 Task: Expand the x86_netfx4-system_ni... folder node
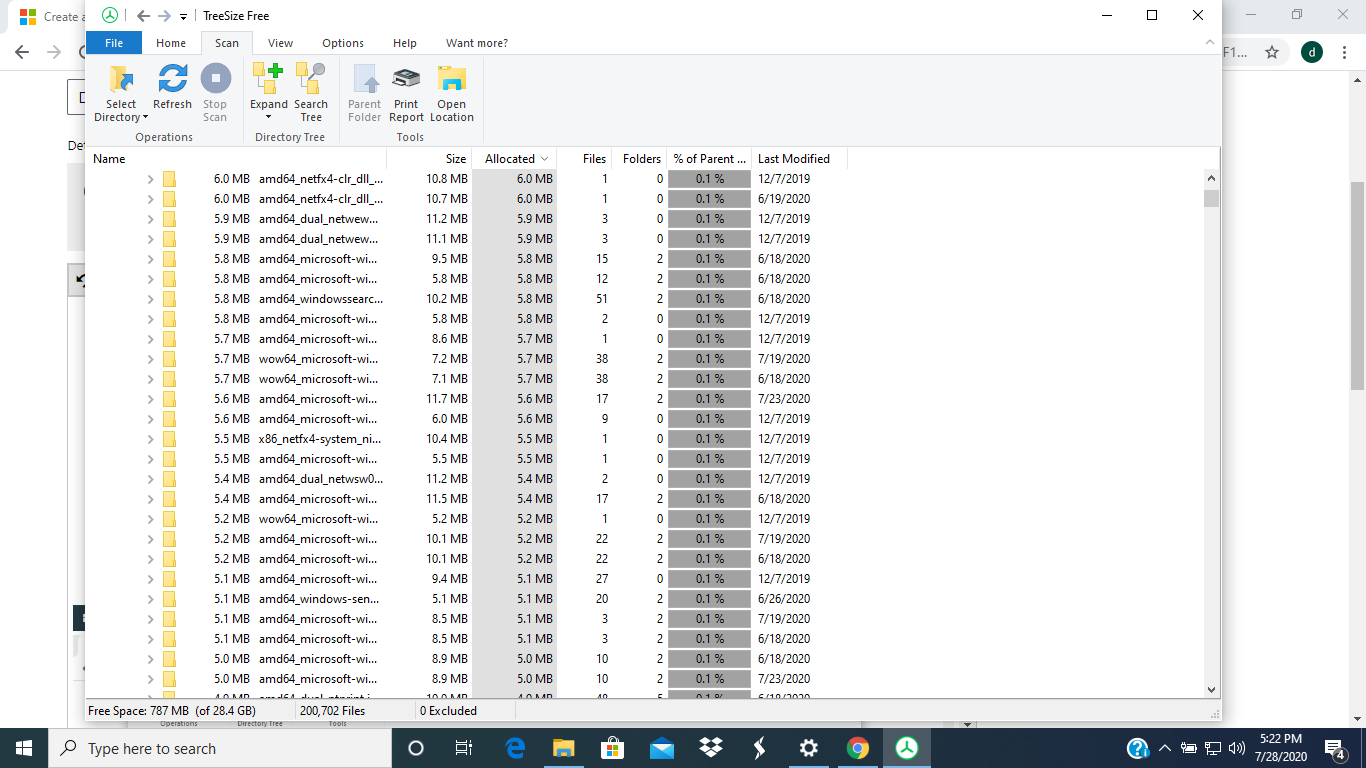150,439
